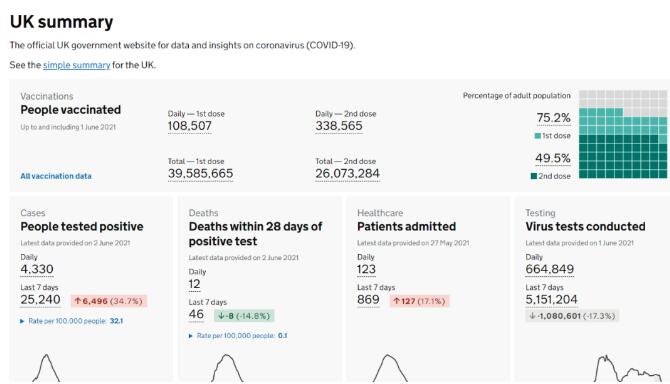Screen dimensions: 670x384
Task: Click the vaccination percentage waffle chart
Action: pyautogui.click(x=623, y=134)
